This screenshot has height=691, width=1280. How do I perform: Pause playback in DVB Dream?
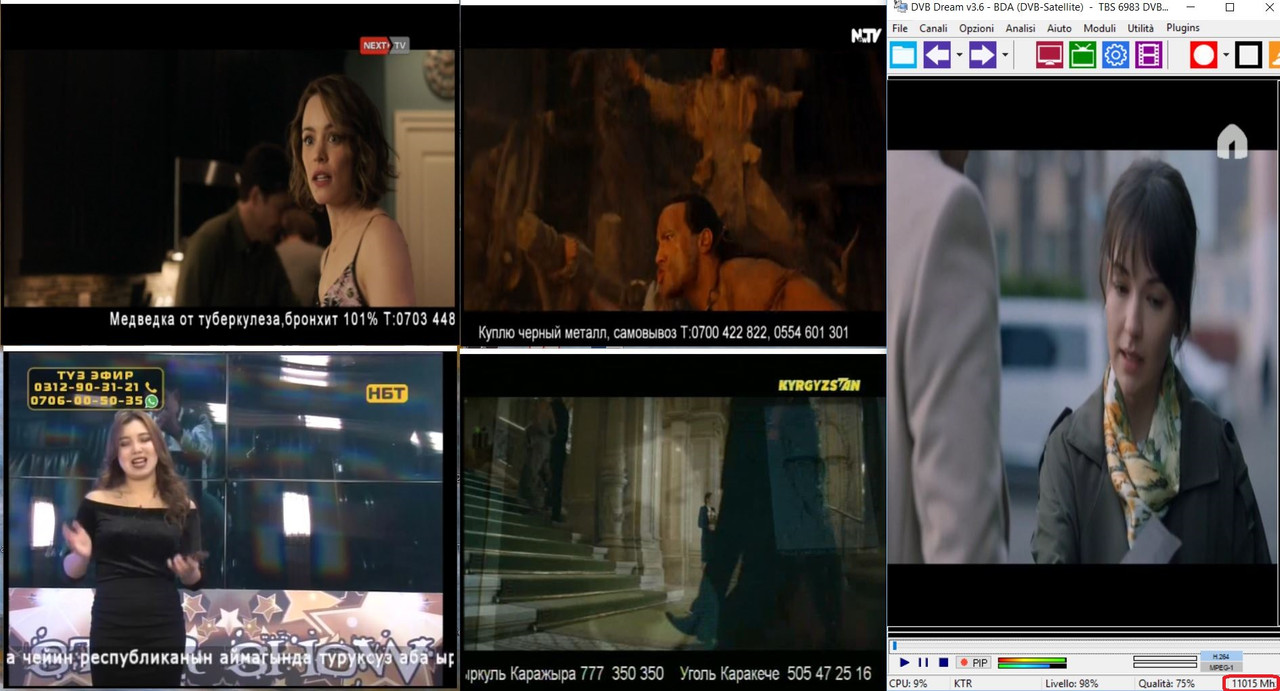click(x=924, y=662)
